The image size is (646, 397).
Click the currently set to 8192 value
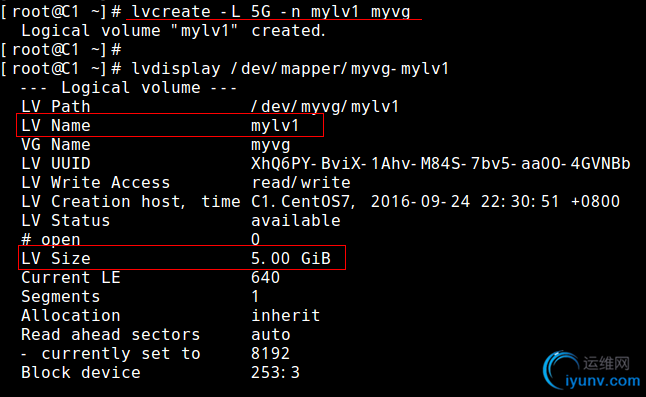270,354
